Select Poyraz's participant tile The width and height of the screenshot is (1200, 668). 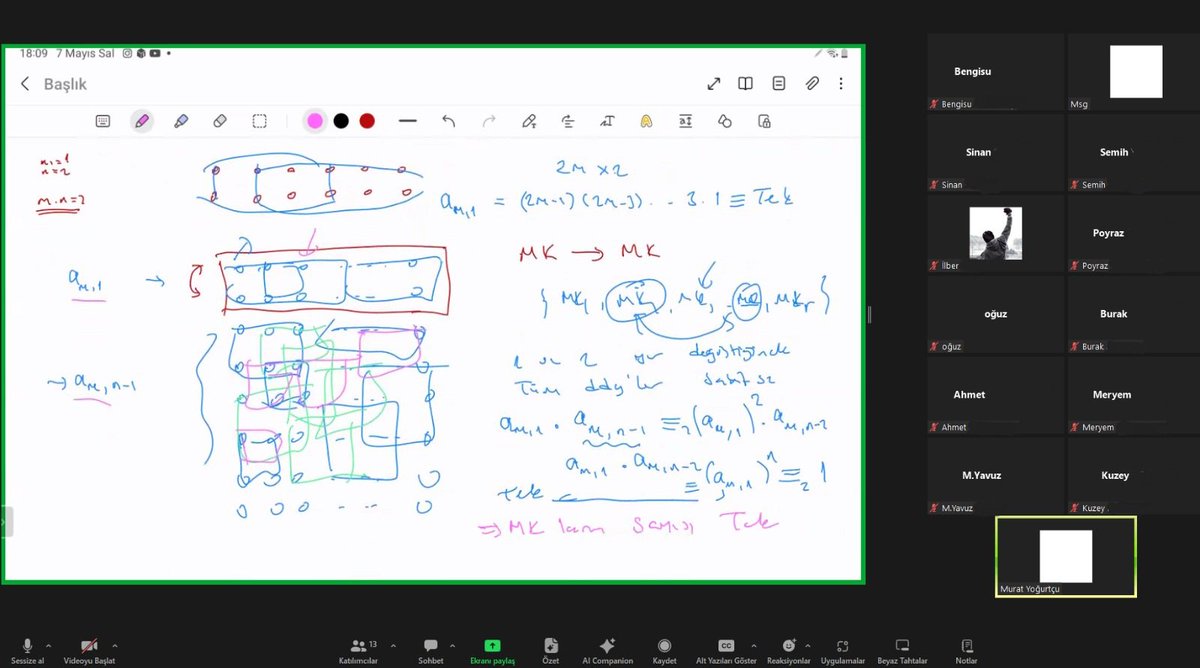click(1134, 233)
